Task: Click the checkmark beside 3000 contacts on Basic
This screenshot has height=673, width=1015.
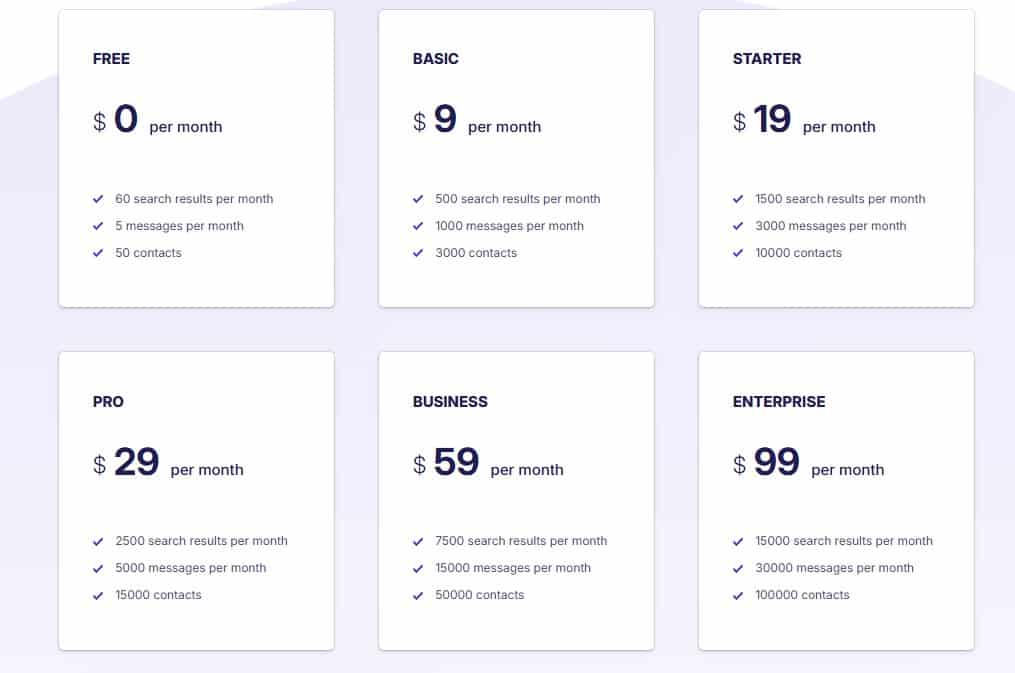Action: pyautogui.click(x=419, y=253)
